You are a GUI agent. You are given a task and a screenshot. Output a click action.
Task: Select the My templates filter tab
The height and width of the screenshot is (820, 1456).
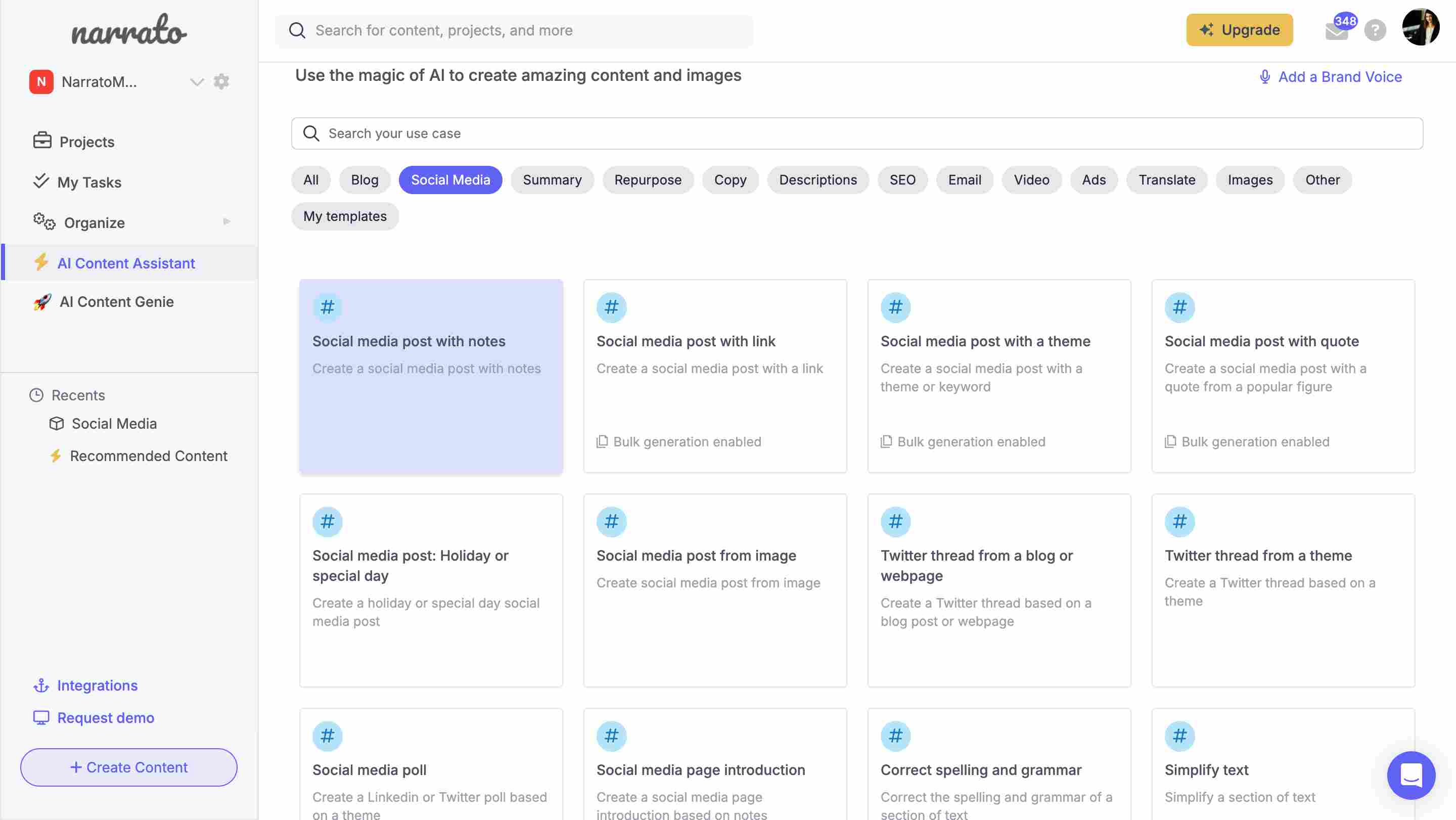tap(345, 216)
